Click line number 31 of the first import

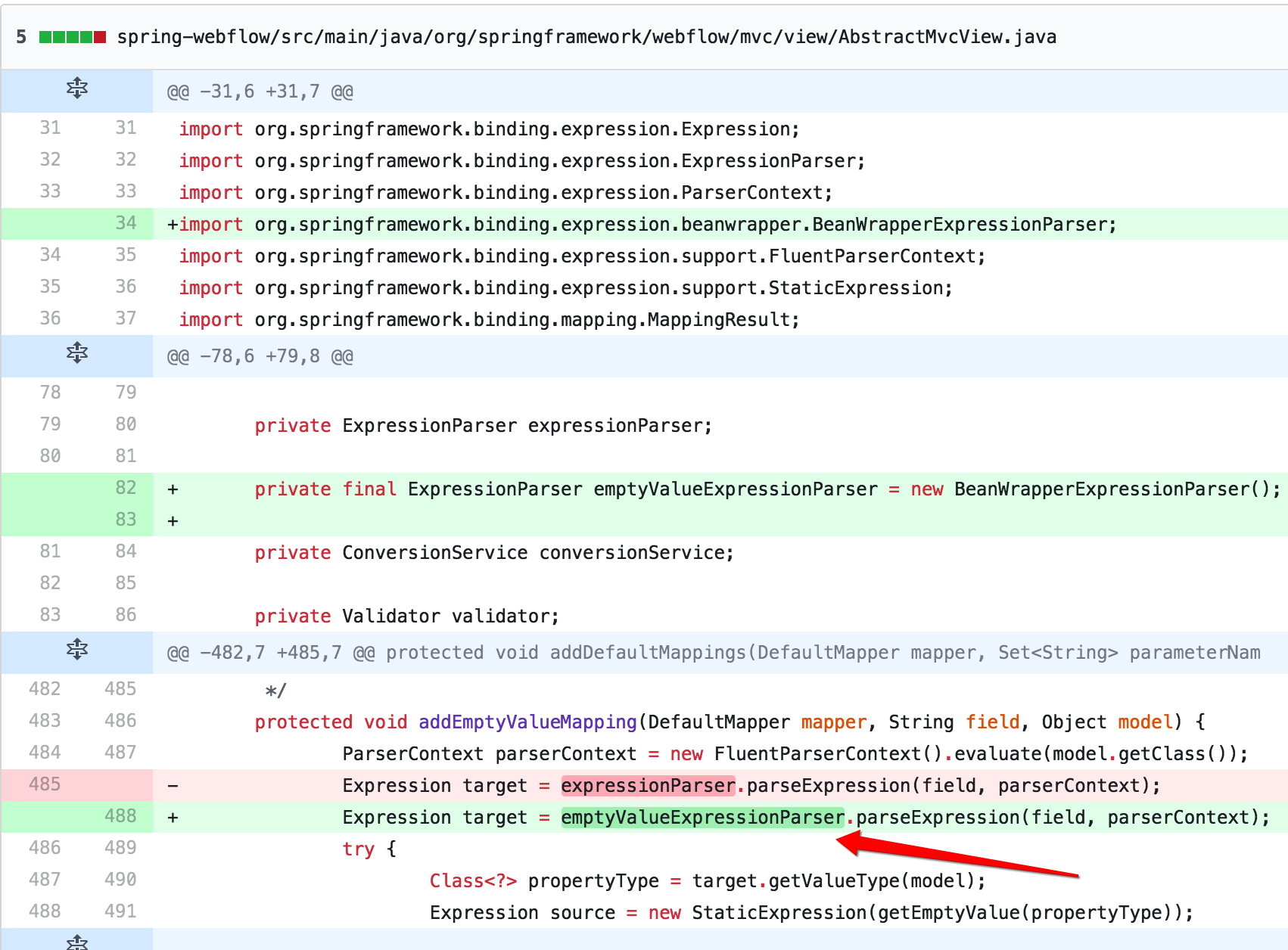(49, 128)
